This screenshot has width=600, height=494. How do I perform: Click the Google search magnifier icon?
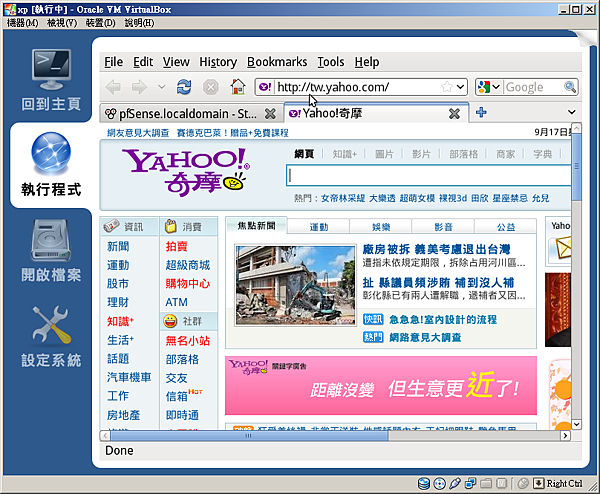[x=570, y=87]
